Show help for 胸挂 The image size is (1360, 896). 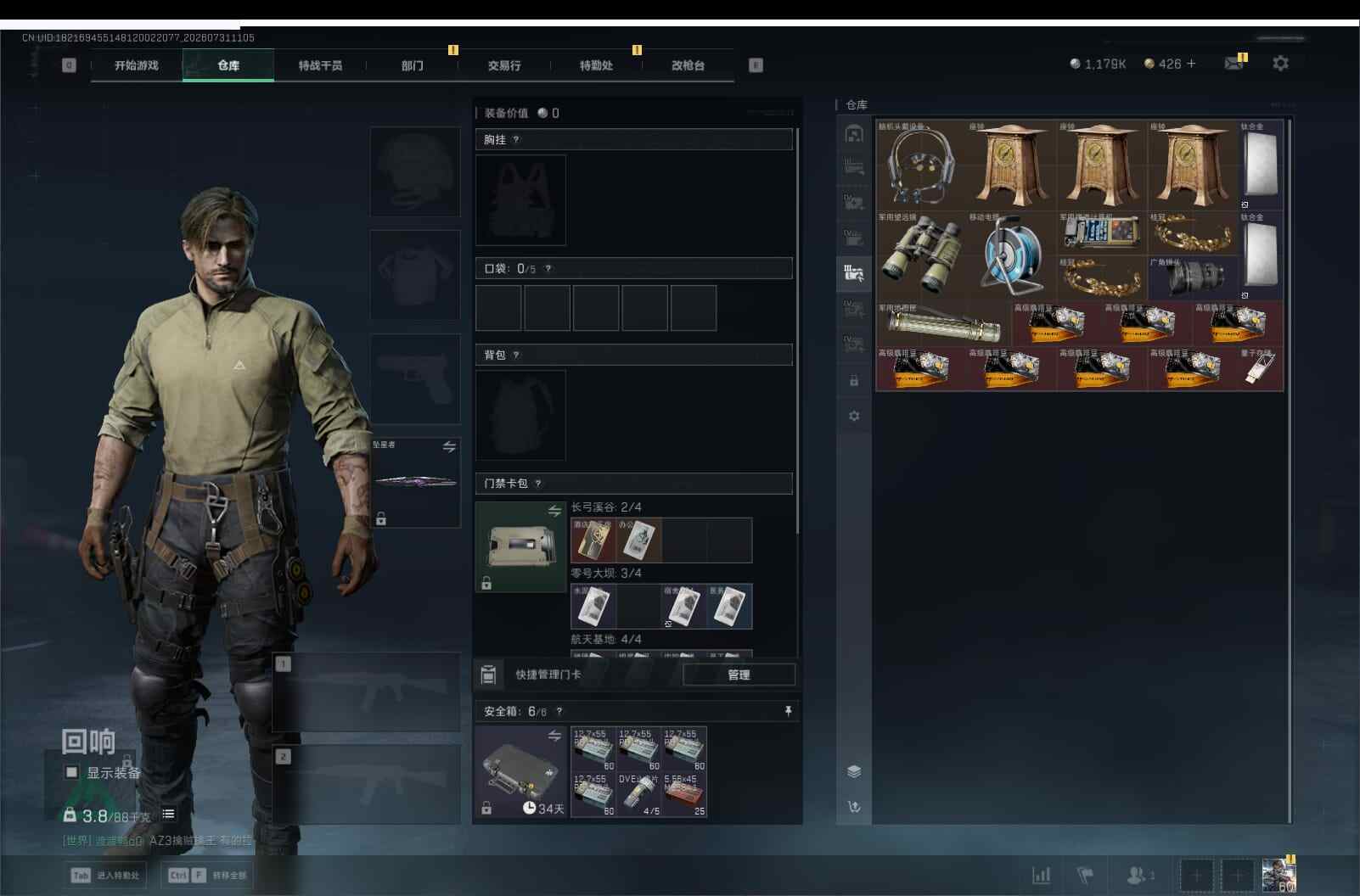pos(516,140)
